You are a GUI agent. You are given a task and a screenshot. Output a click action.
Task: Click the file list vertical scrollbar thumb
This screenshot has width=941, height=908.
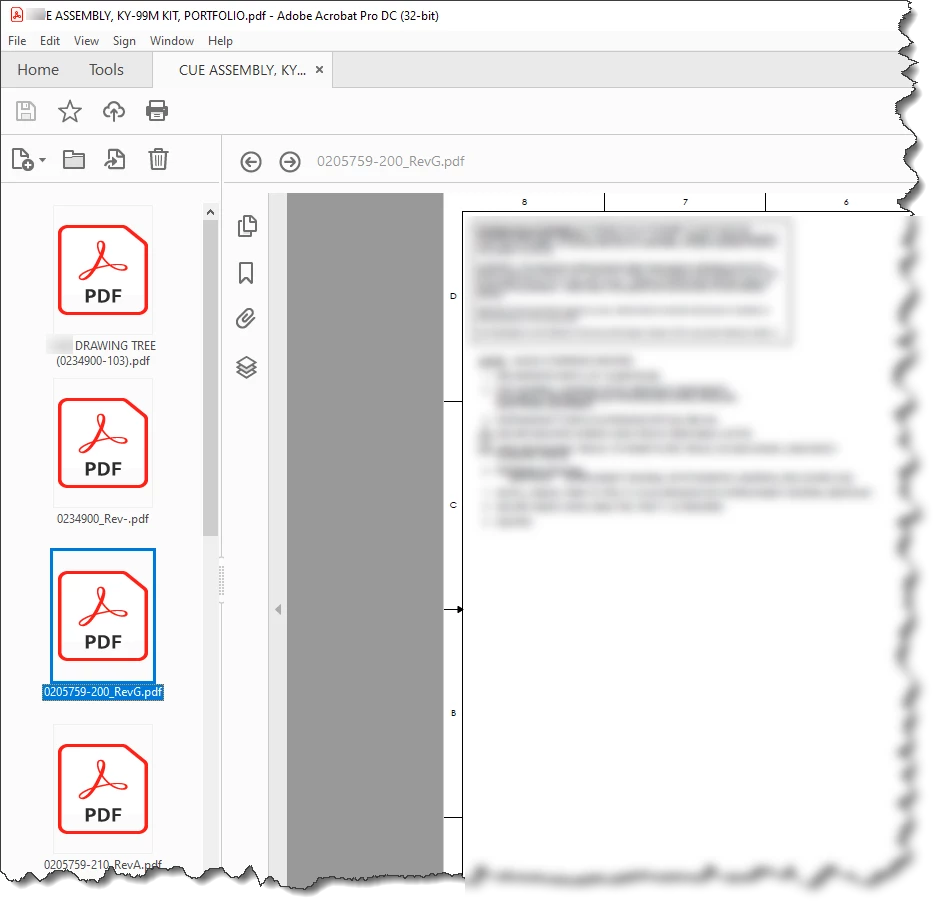coord(210,378)
